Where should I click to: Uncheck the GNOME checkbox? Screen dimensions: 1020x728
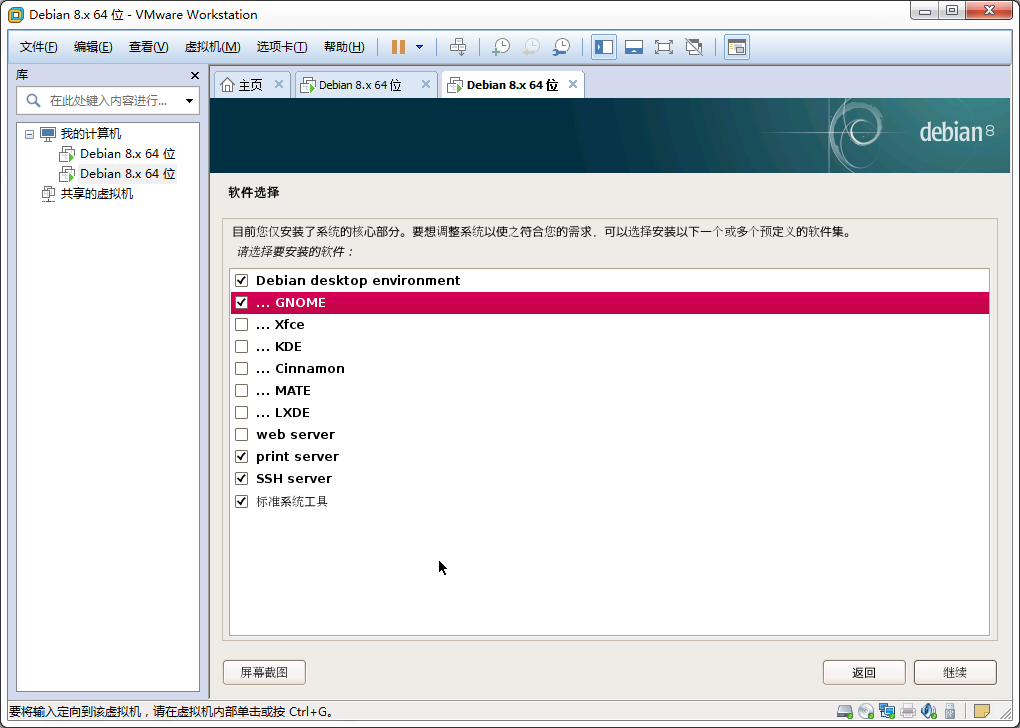[241, 303]
